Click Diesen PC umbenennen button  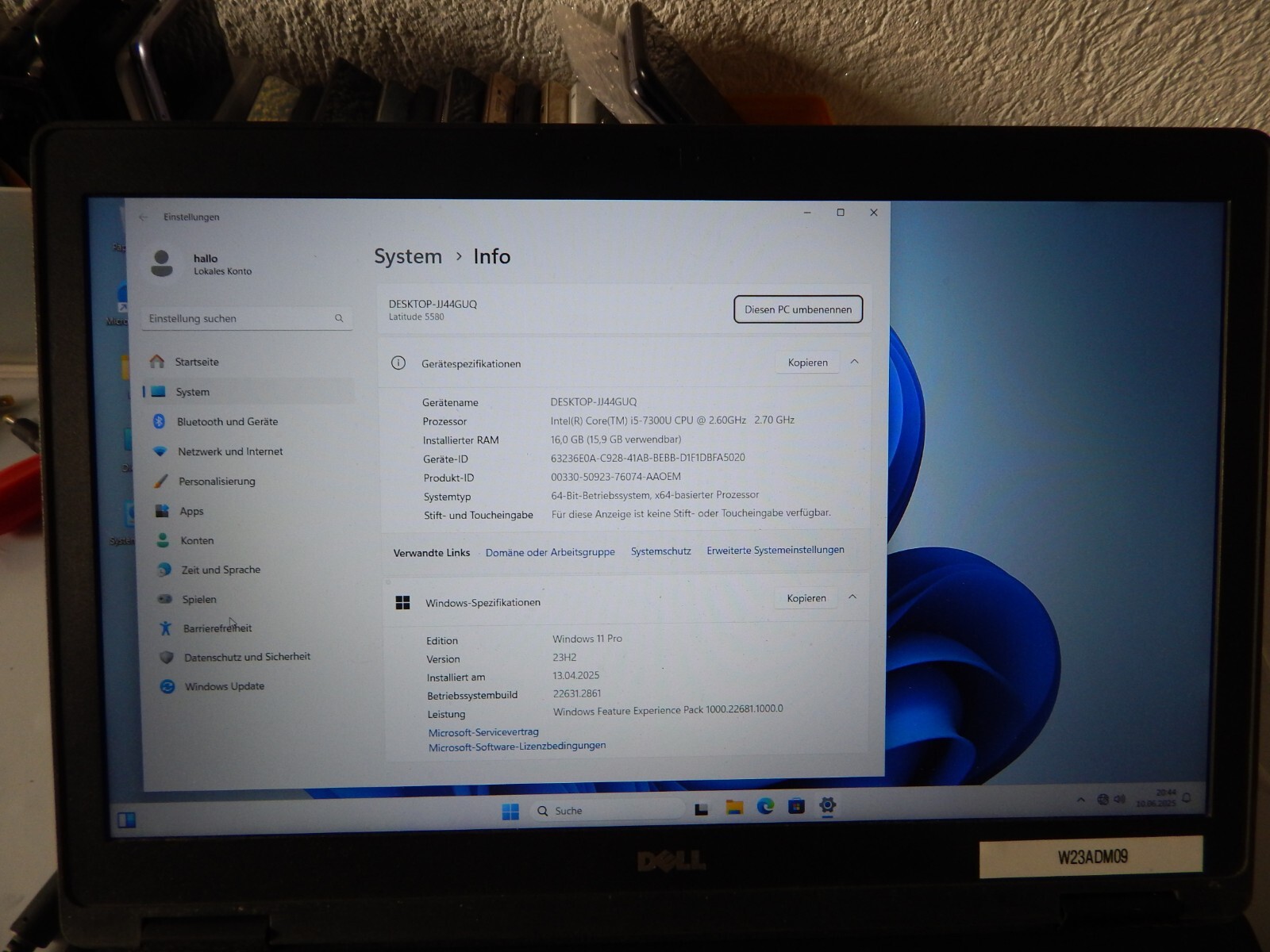coord(798,309)
